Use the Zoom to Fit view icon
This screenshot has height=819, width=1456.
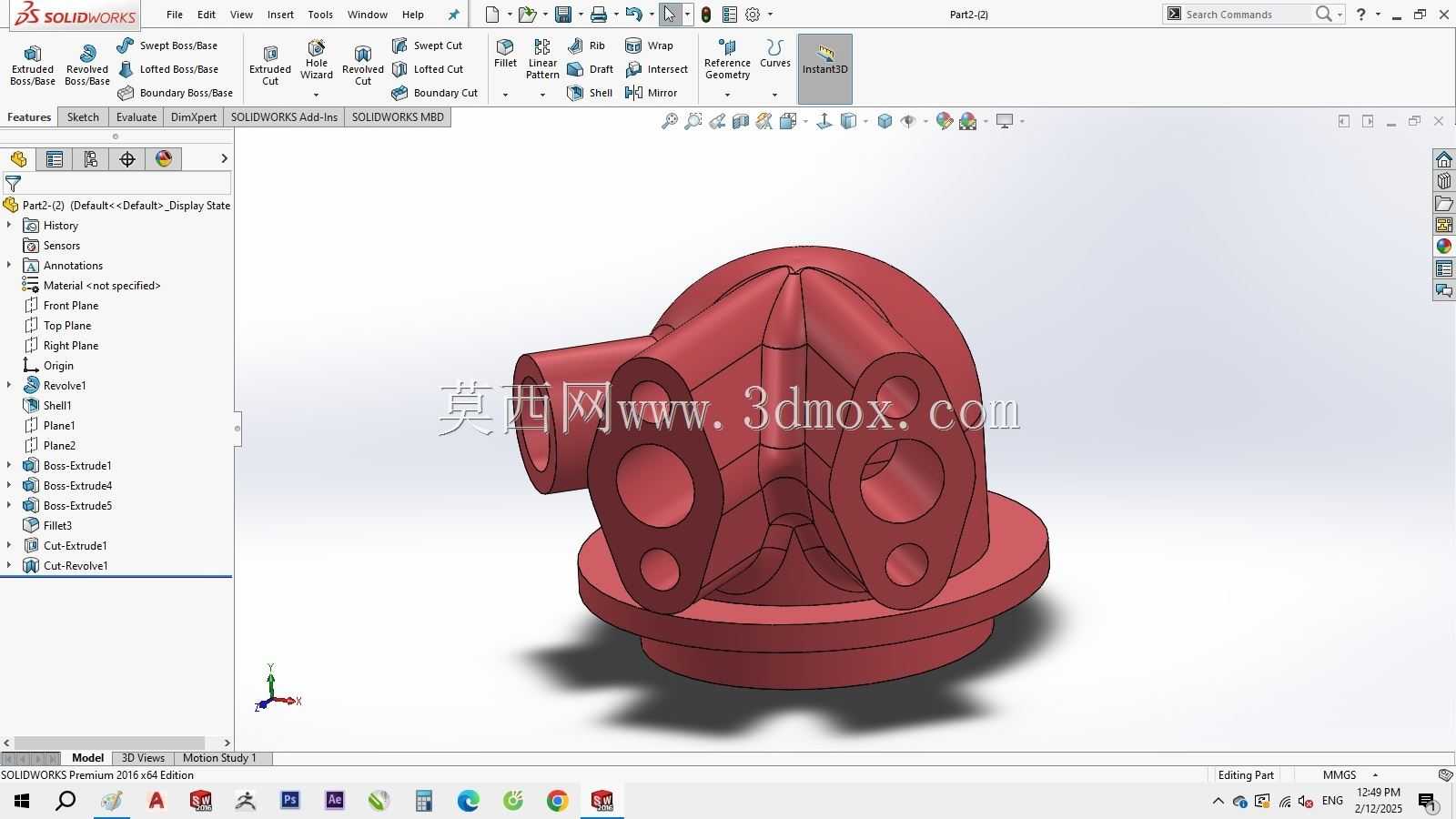(669, 121)
